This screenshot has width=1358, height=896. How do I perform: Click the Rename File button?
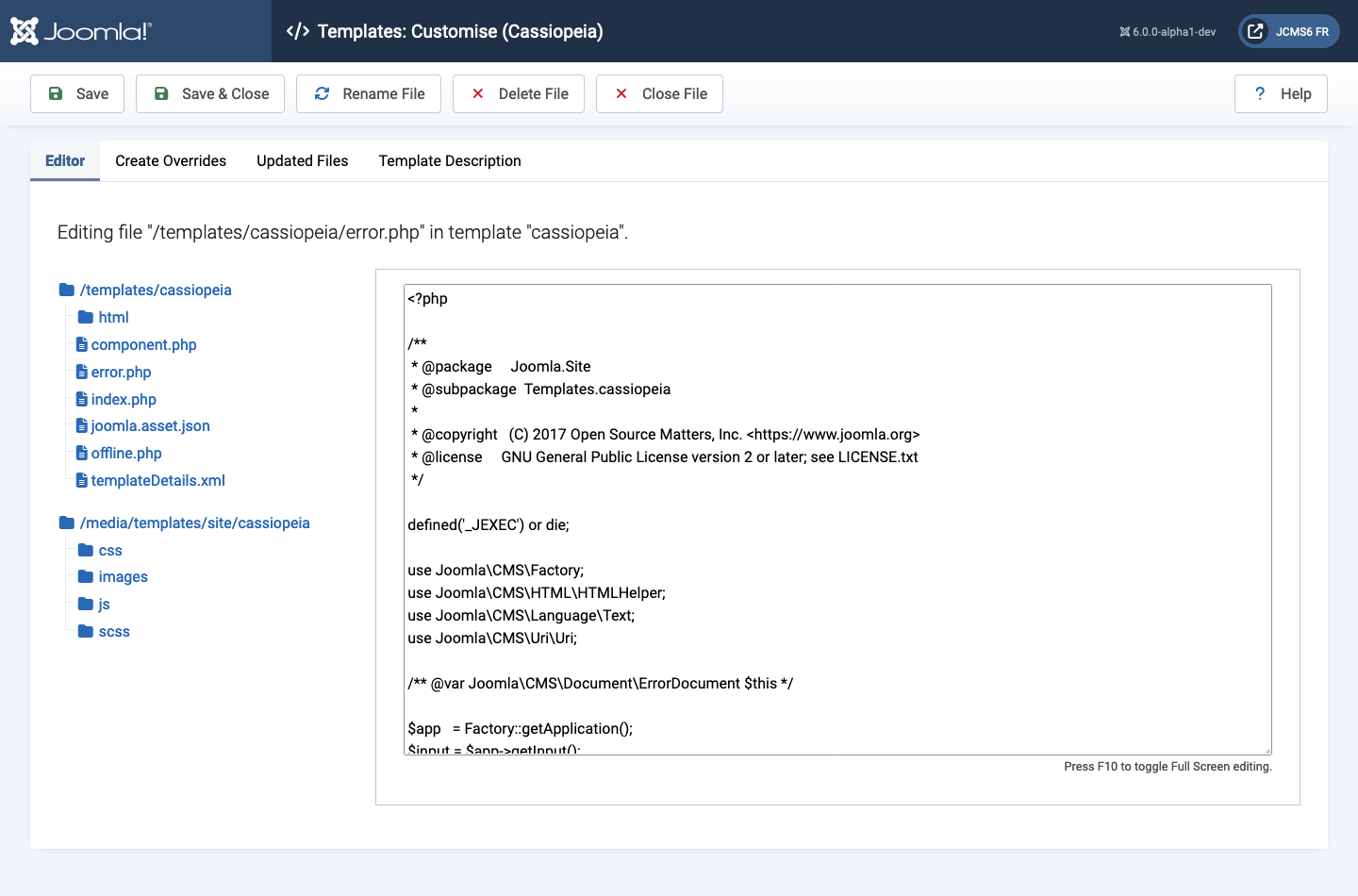[369, 93]
